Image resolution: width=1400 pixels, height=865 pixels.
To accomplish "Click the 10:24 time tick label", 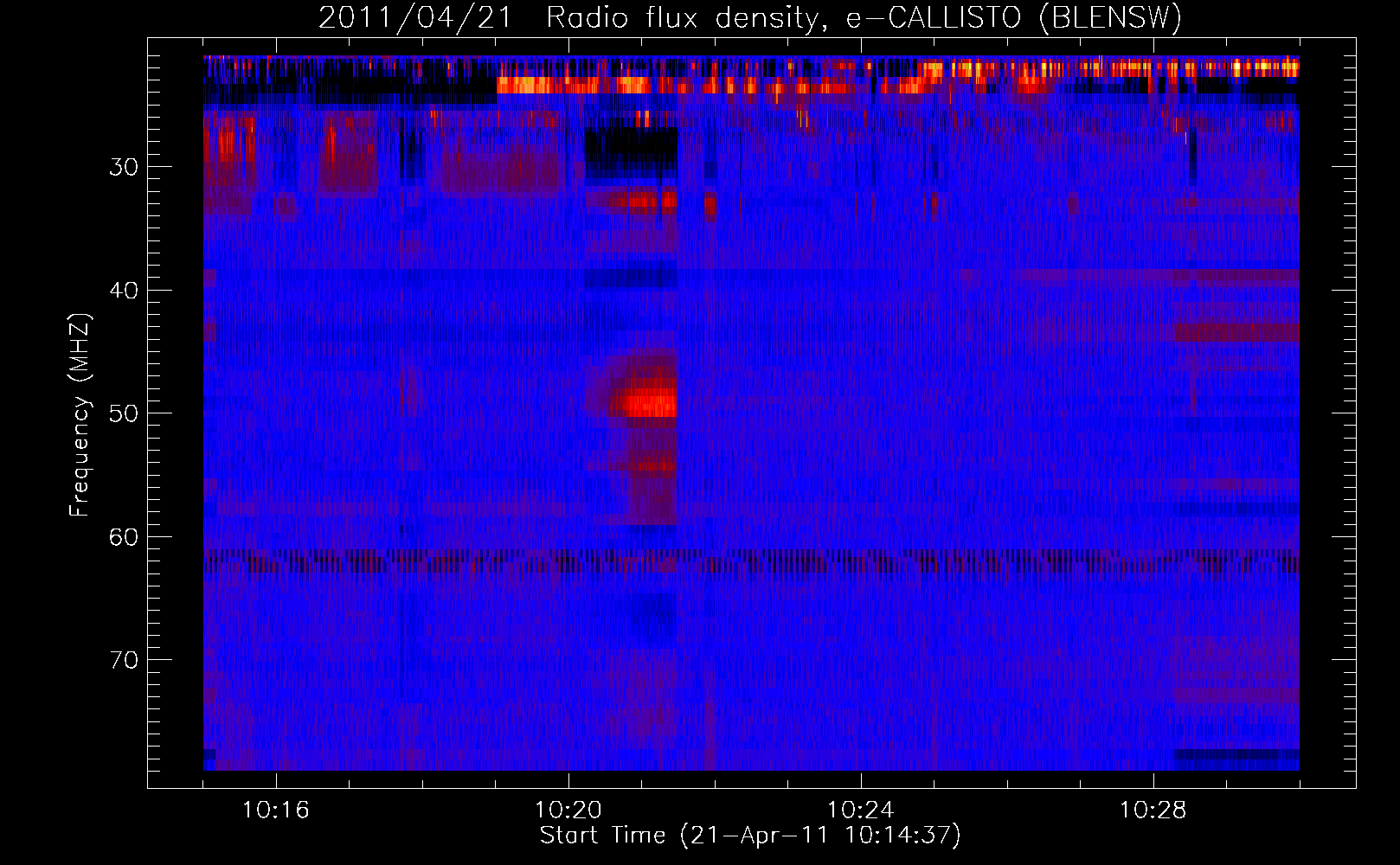I will (860, 811).
